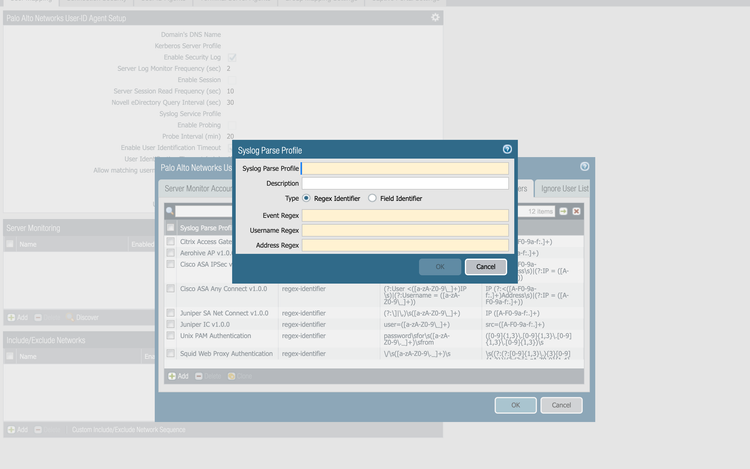Switch to the Ignore User List tab
Screen dimensions: 750x469
pyautogui.click(x=563, y=188)
